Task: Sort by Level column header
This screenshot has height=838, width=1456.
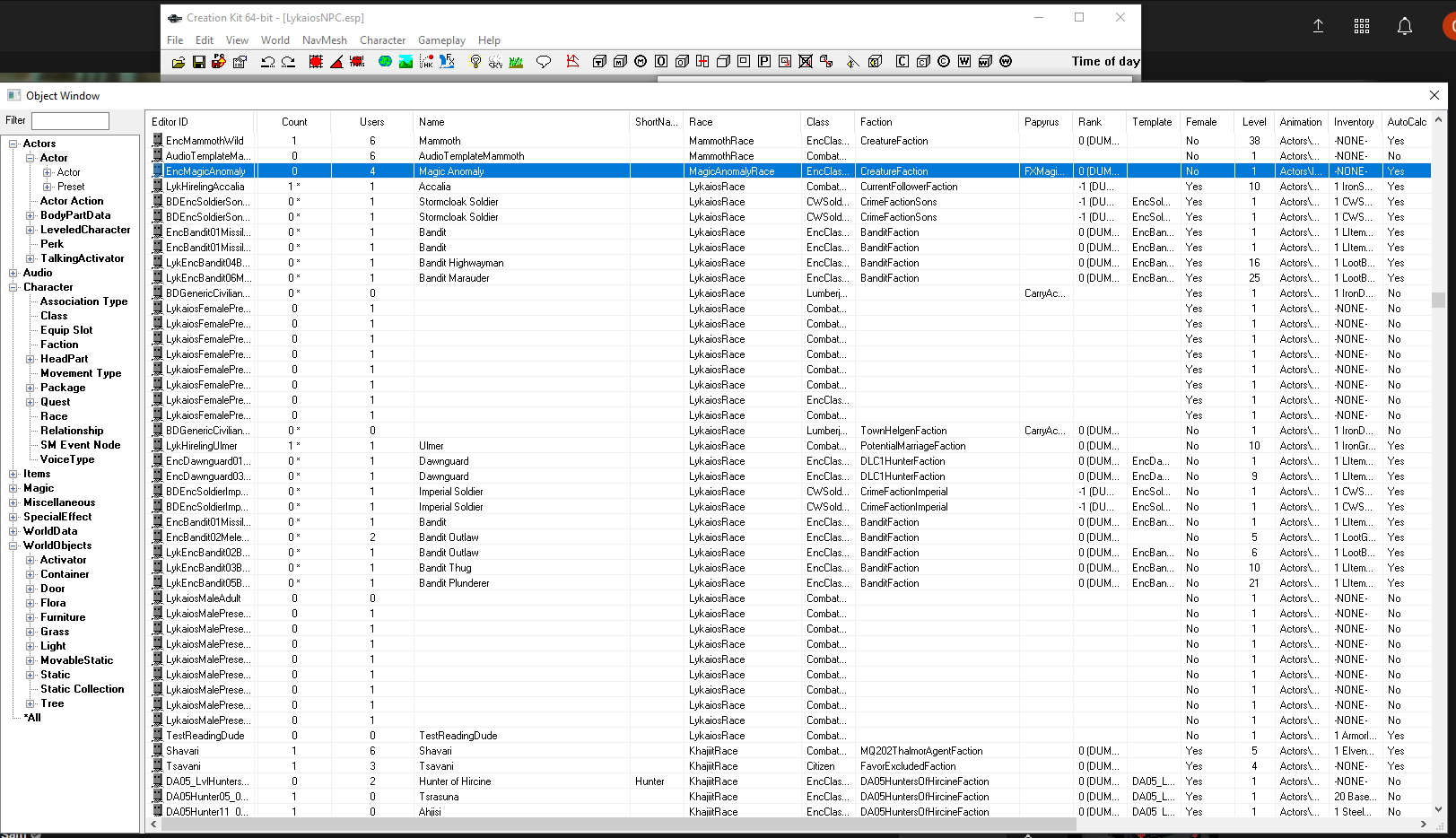Action: (x=1254, y=122)
